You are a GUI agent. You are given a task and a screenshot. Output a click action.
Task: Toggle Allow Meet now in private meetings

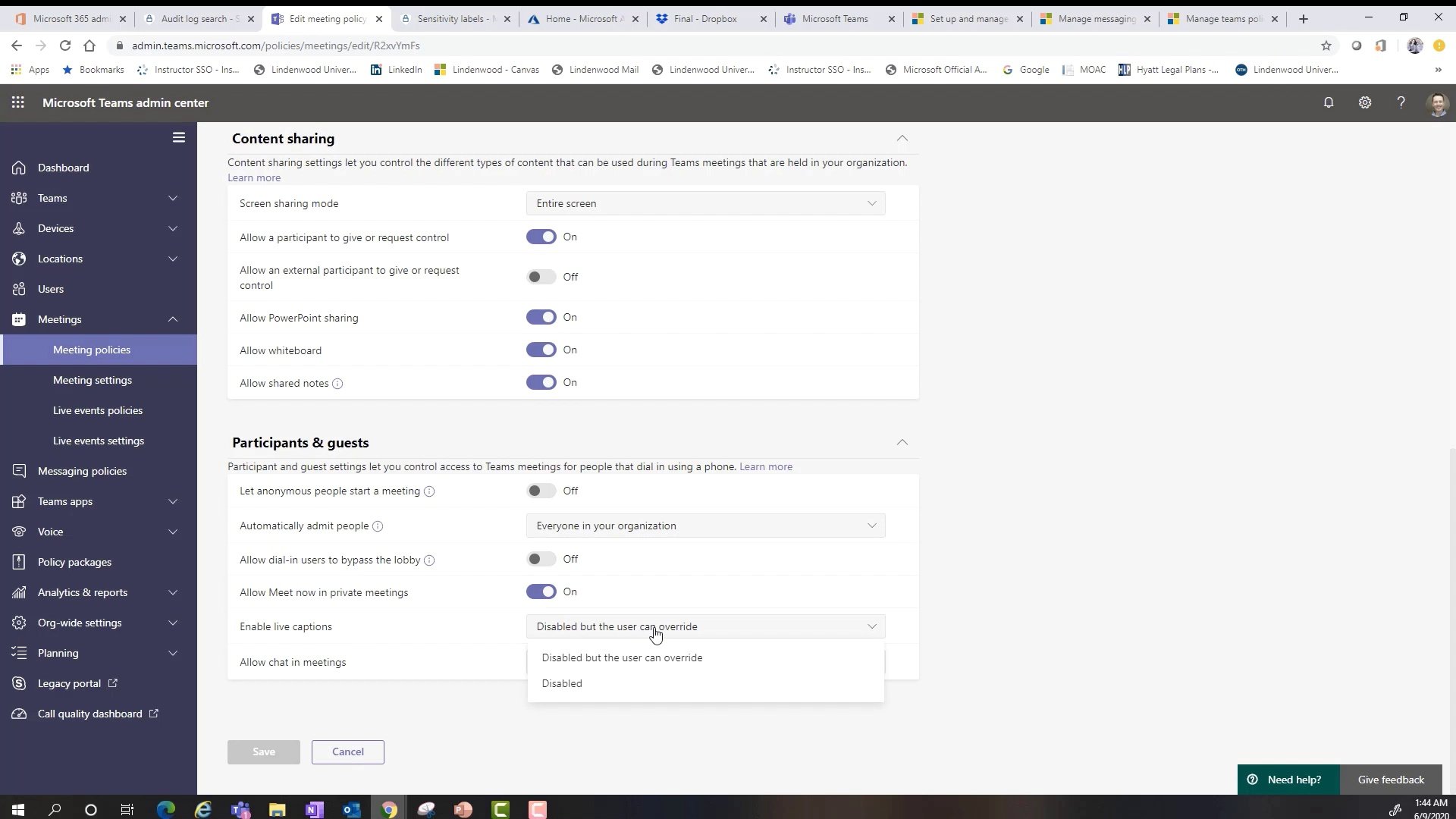540,591
